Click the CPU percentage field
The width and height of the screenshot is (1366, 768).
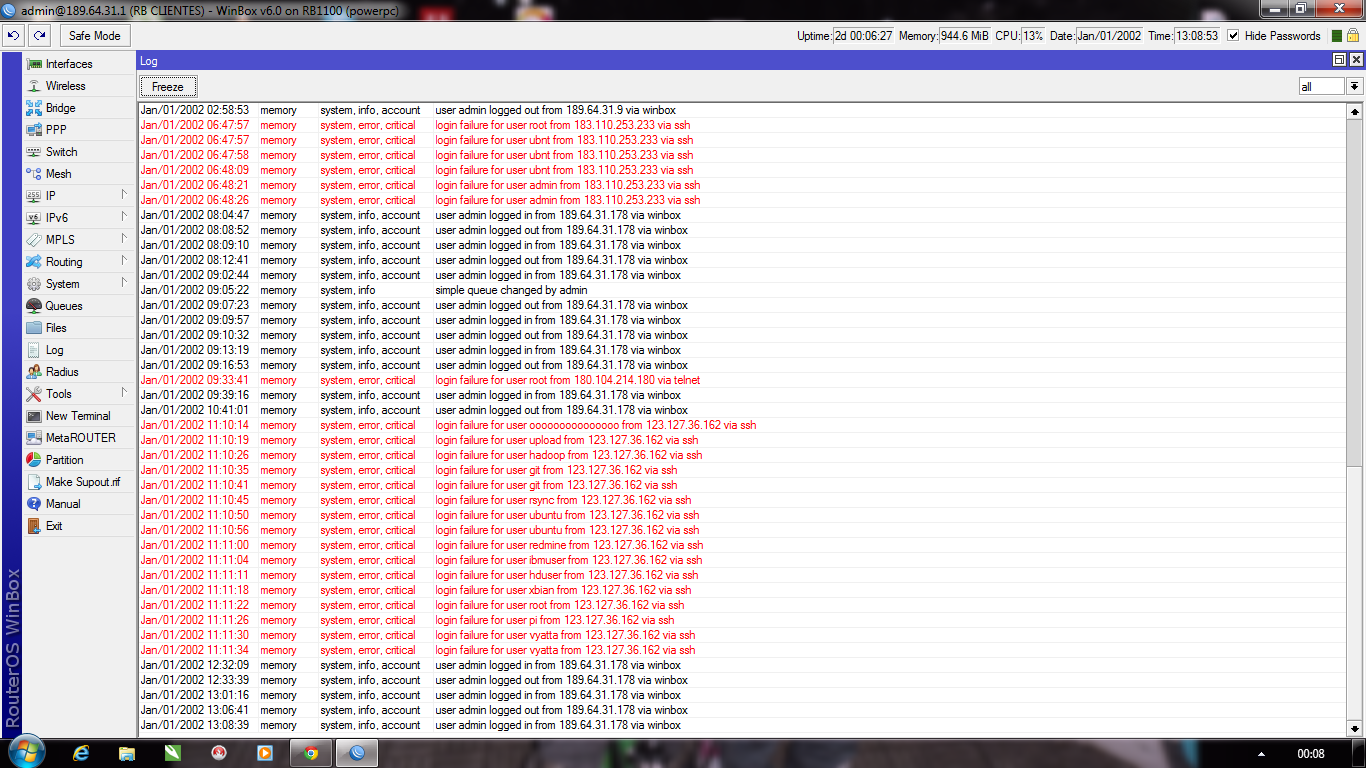[1033, 36]
